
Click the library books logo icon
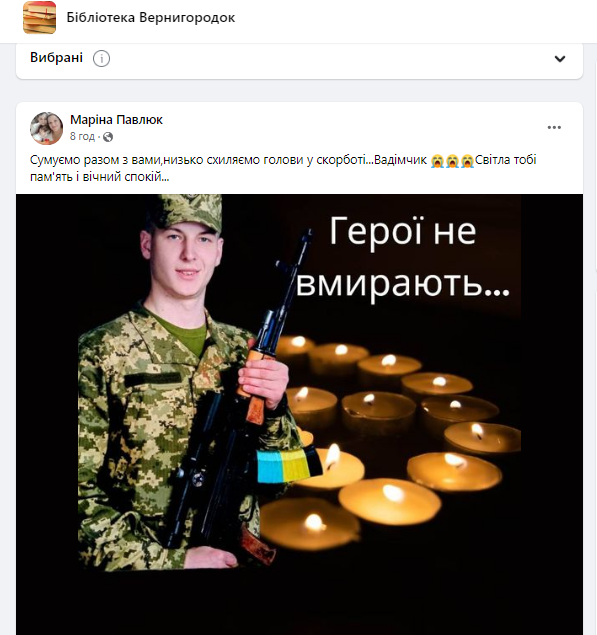[x=39, y=17]
